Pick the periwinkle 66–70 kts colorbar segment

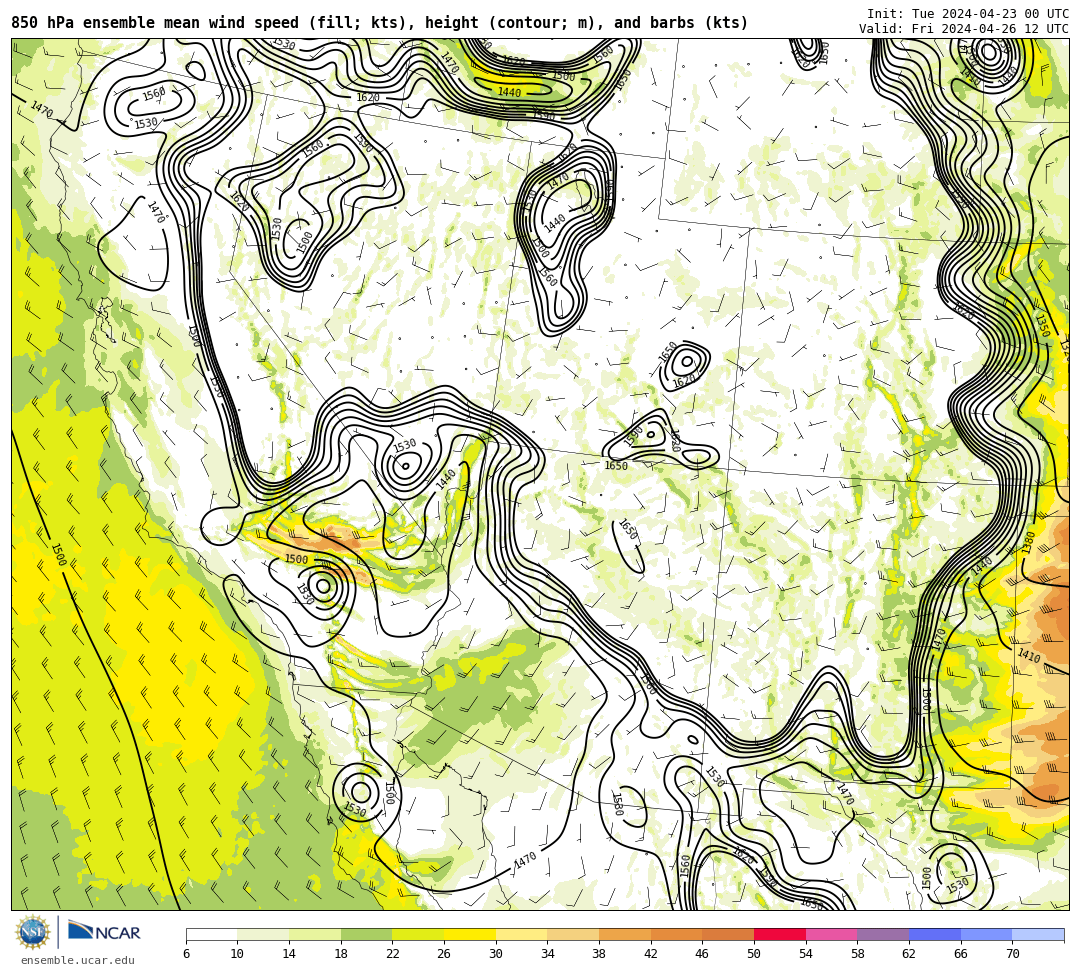click(x=986, y=934)
